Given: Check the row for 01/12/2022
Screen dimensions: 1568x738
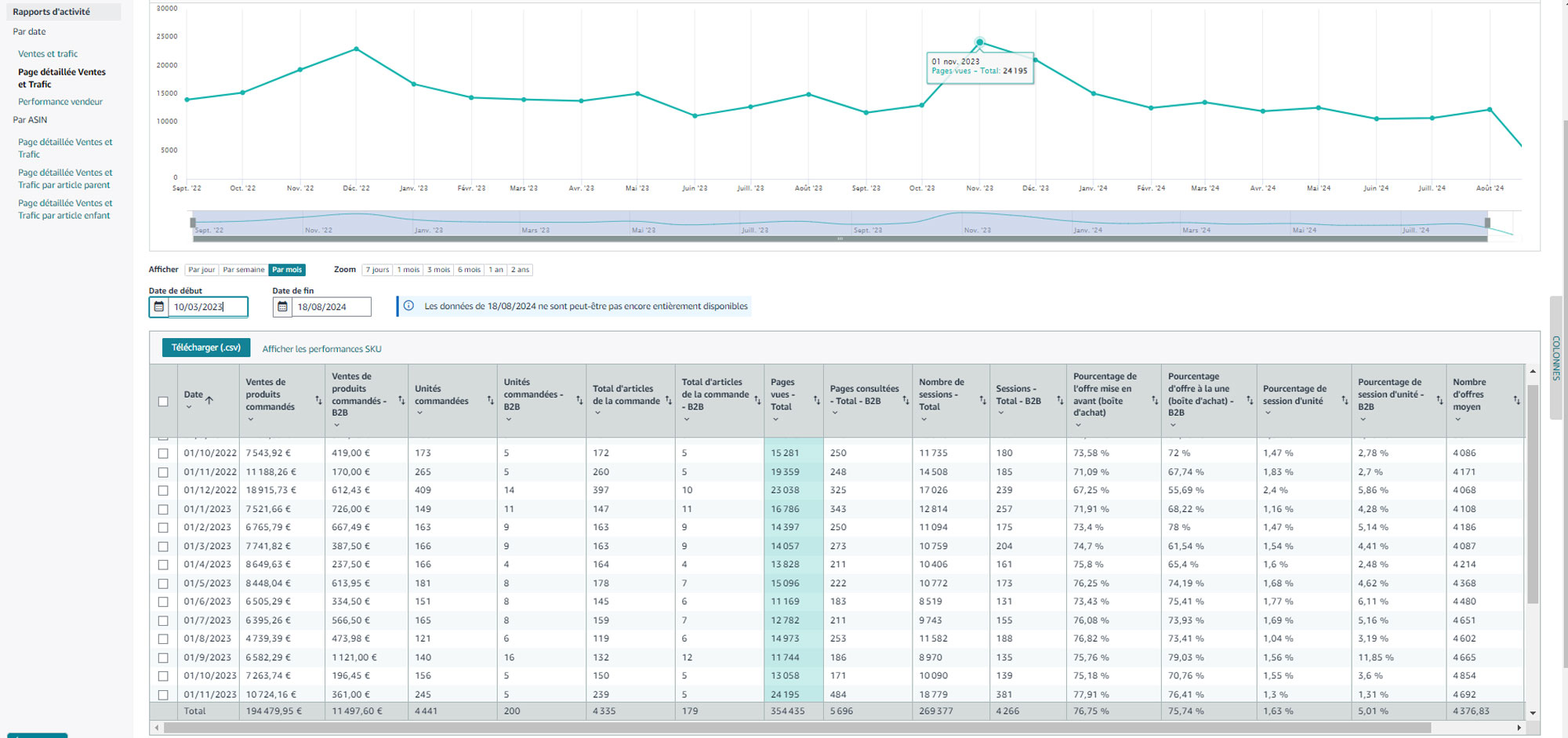Looking at the screenshot, I should (163, 490).
